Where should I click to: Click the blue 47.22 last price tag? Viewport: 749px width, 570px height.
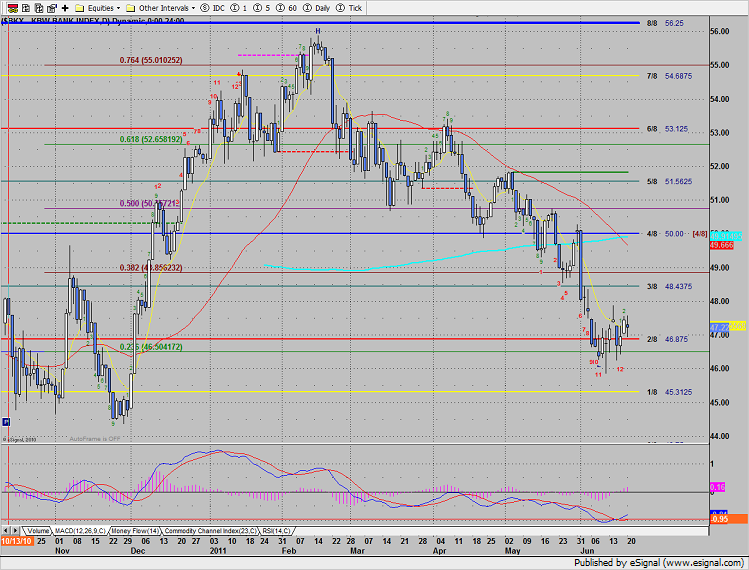(719, 327)
